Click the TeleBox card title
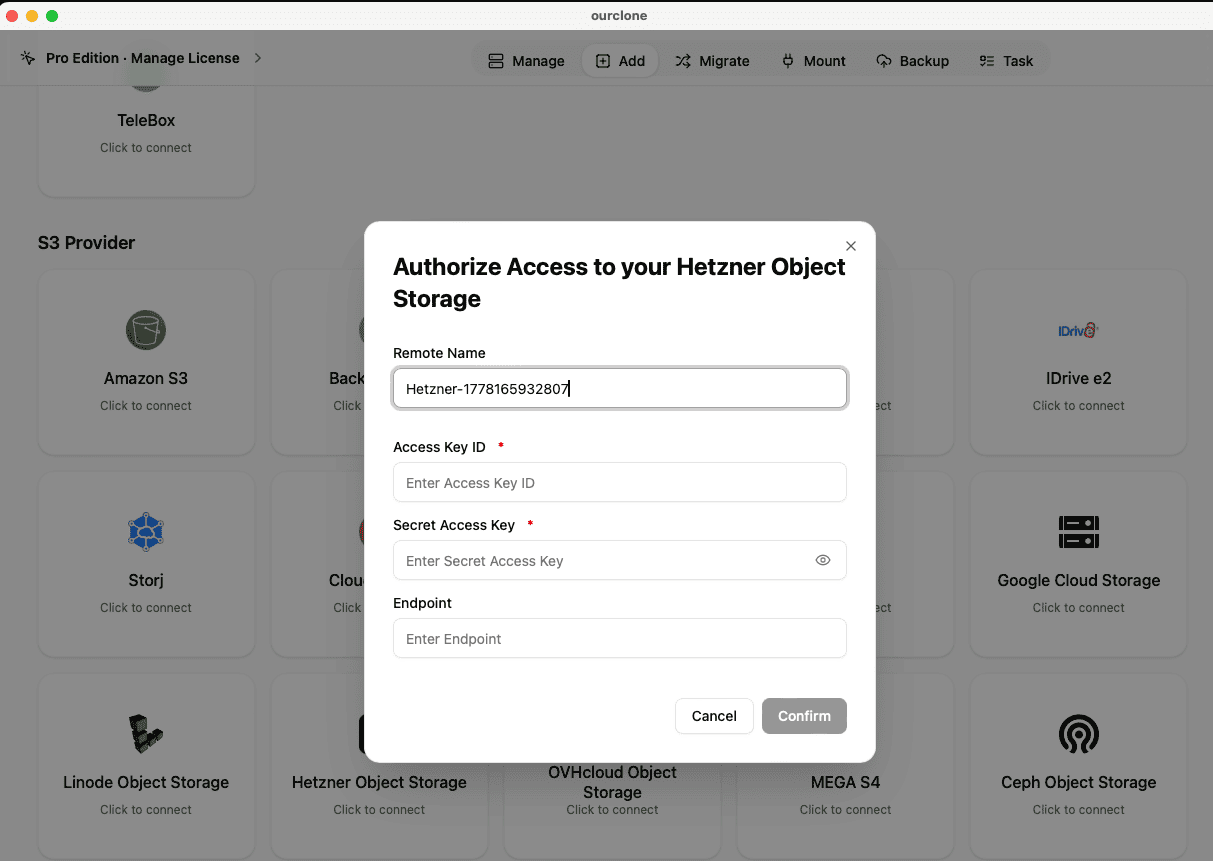The height and width of the screenshot is (861, 1213). (146, 120)
